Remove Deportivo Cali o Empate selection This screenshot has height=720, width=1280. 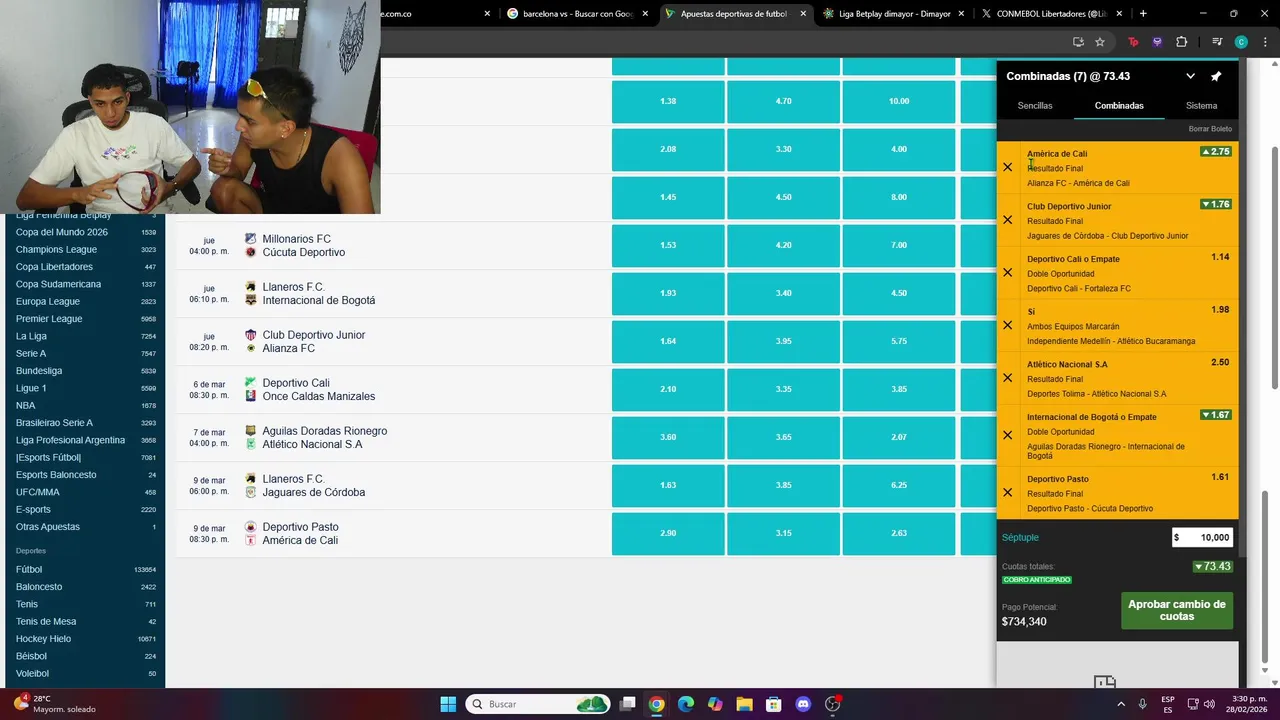tap(1007, 273)
